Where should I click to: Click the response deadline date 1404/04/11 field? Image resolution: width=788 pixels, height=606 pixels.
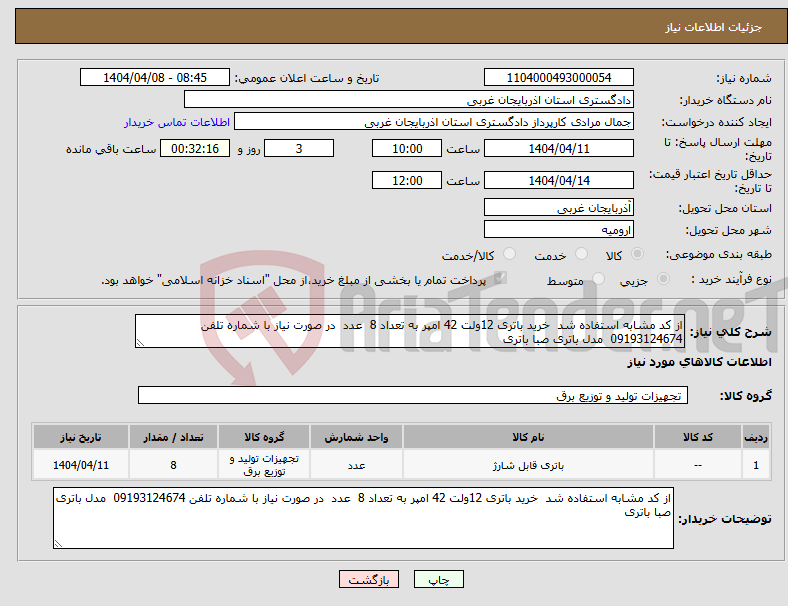(558, 148)
